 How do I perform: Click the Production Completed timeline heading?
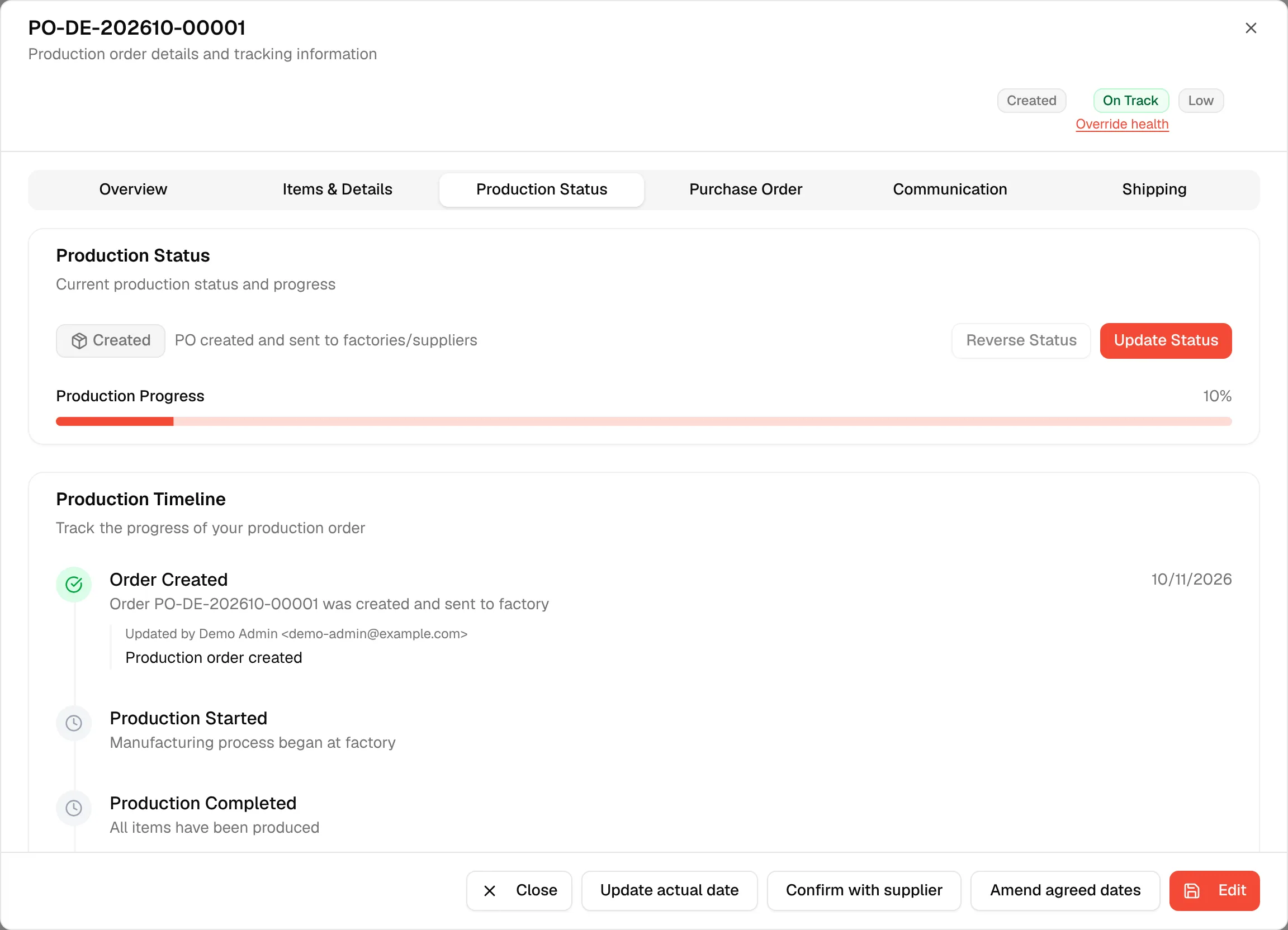tap(203, 803)
